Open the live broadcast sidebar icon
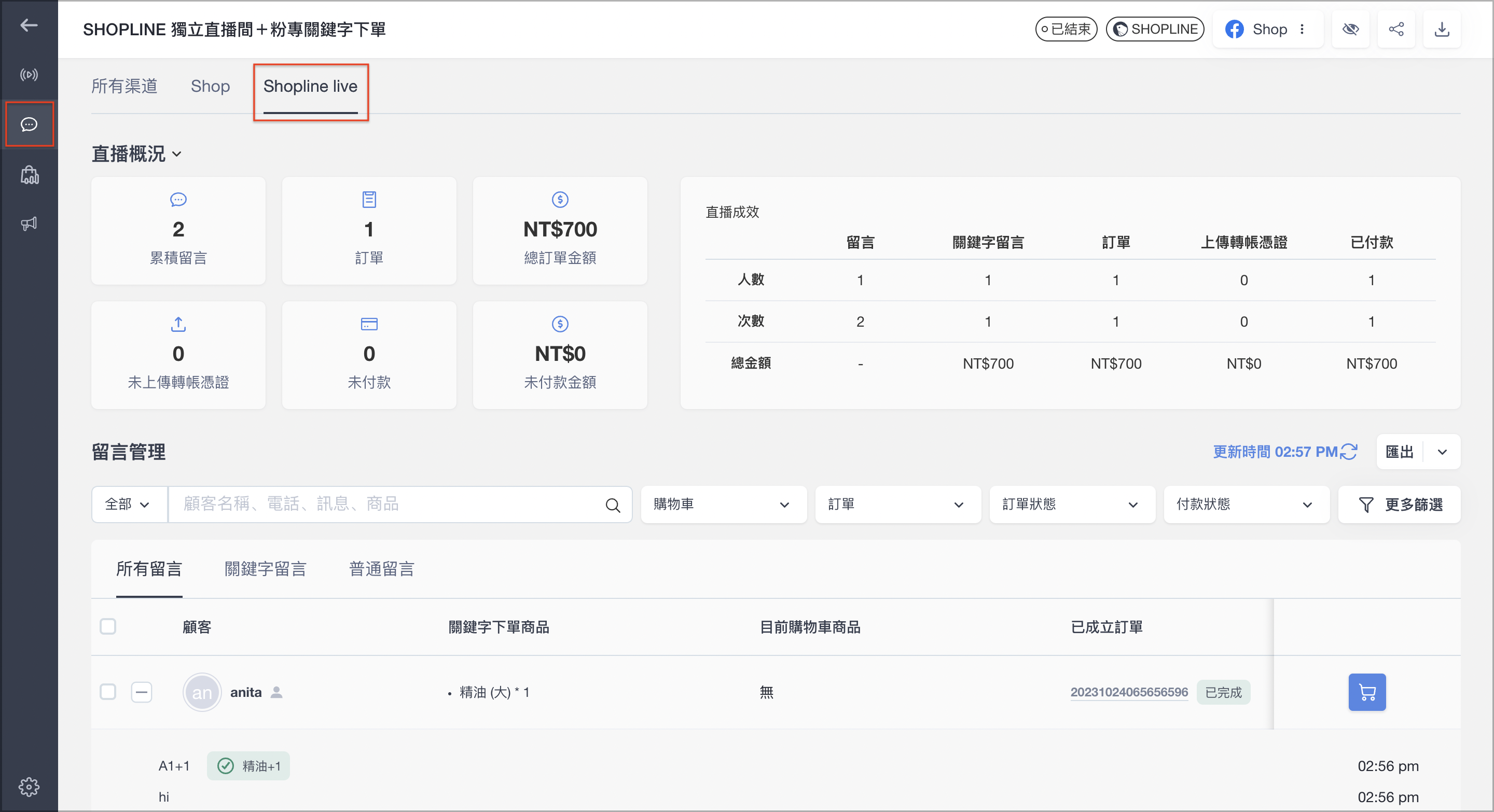The width and height of the screenshot is (1494, 812). click(x=29, y=75)
